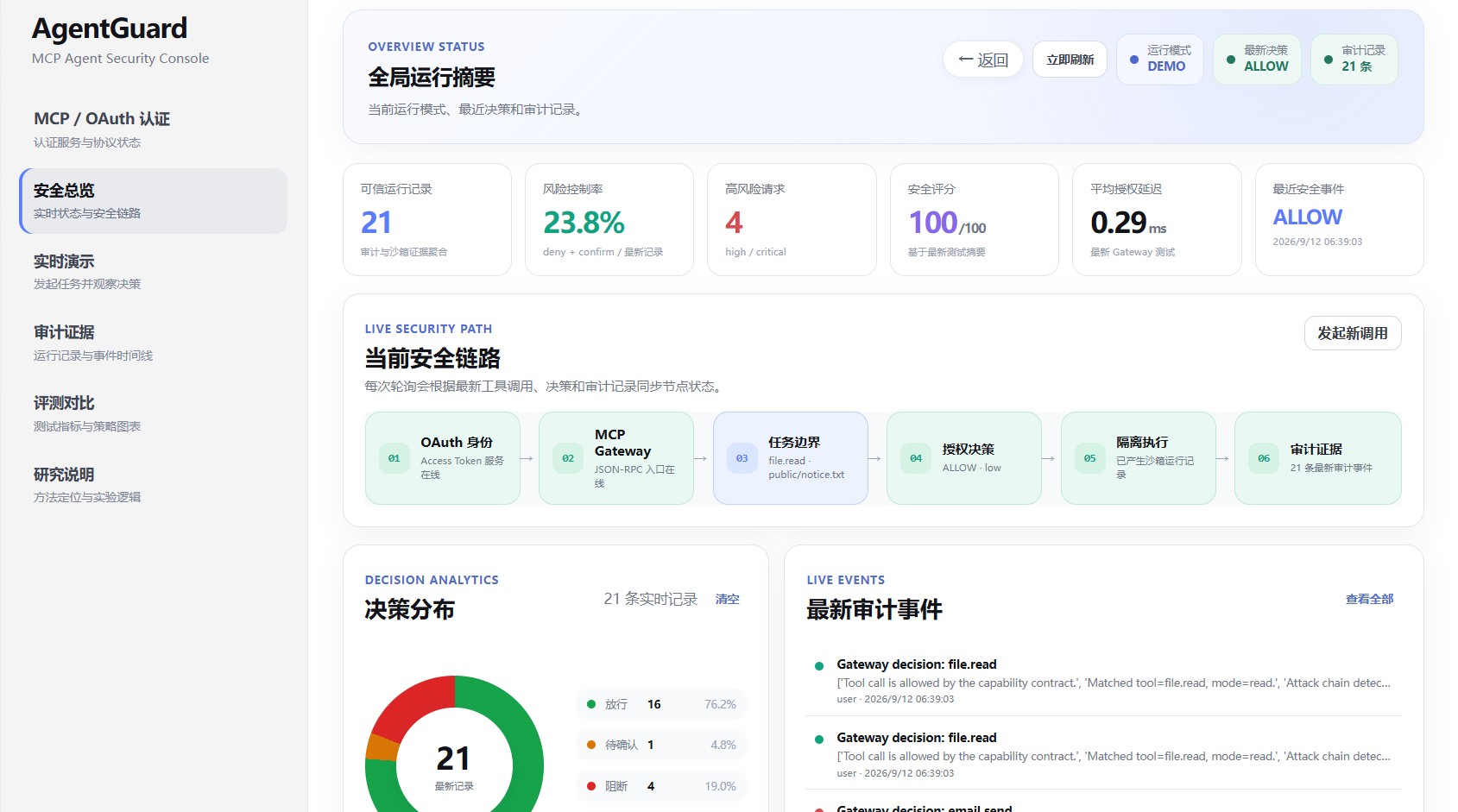Select 安全总览 in the sidebar
1458x812 pixels.
click(x=153, y=200)
